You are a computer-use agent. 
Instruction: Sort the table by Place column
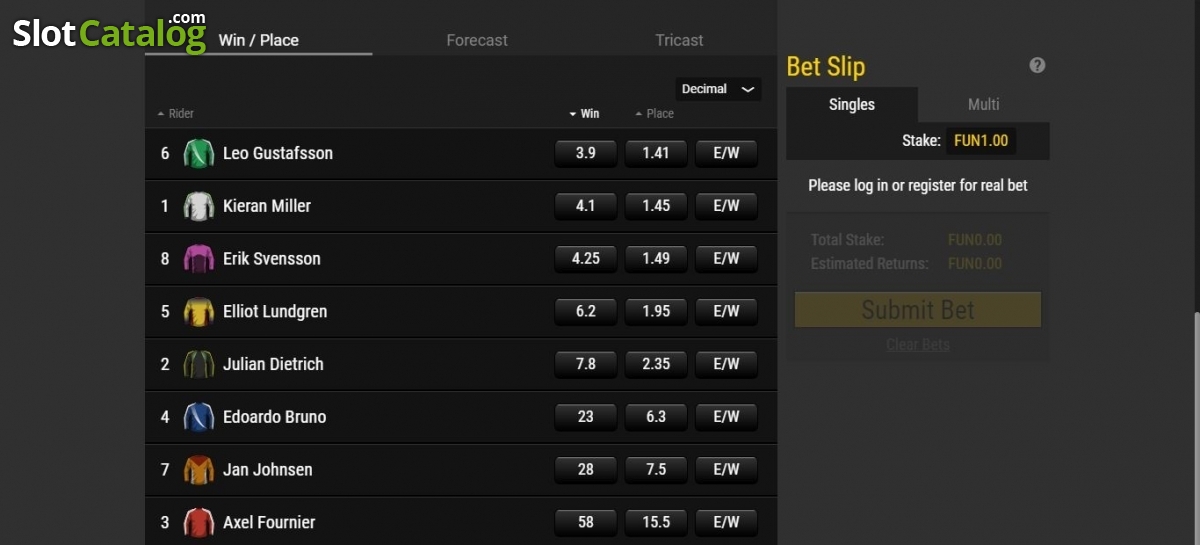click(x=654, y=114)
